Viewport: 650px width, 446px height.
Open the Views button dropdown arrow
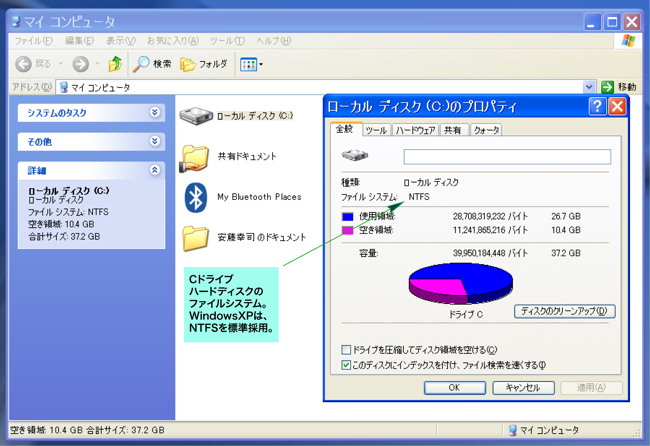point(261,64)
